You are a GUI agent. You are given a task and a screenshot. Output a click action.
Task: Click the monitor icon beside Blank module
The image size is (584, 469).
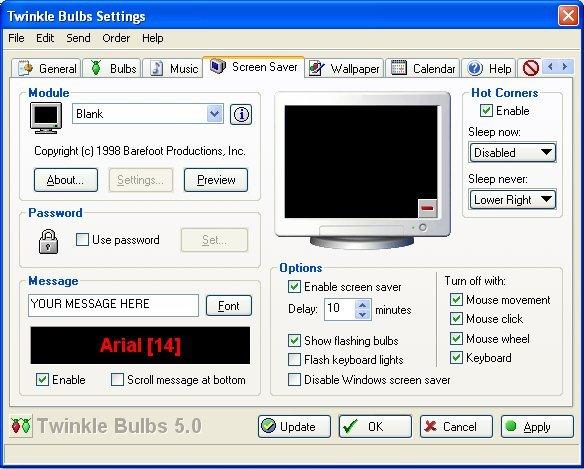pyautogui.click(x=46, y=118)
